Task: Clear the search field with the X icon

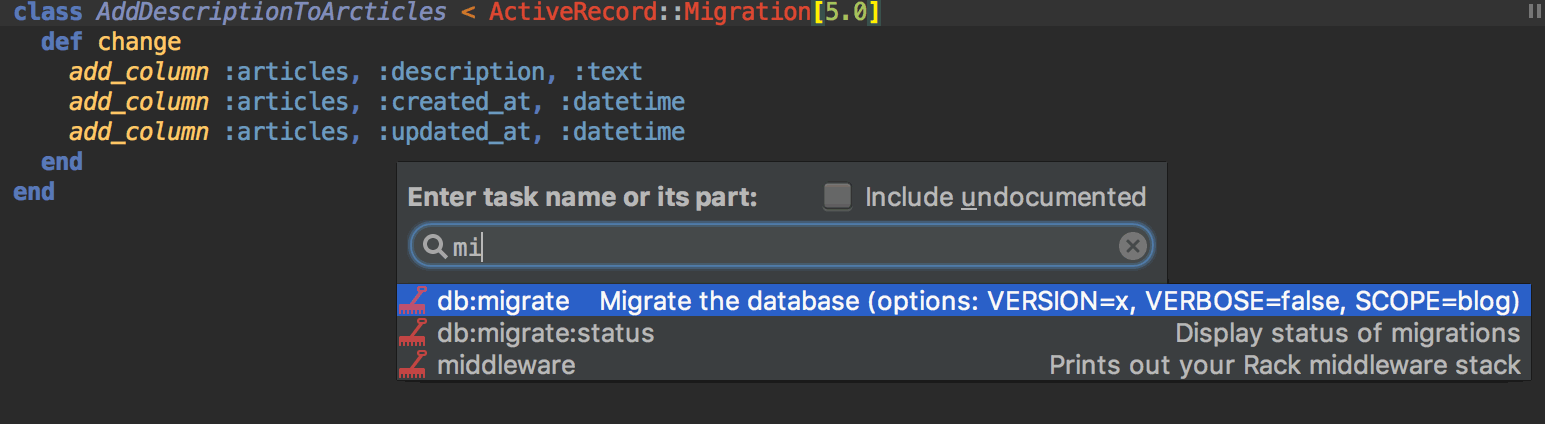Action: pyautogui.click(x=1132, y=246)
